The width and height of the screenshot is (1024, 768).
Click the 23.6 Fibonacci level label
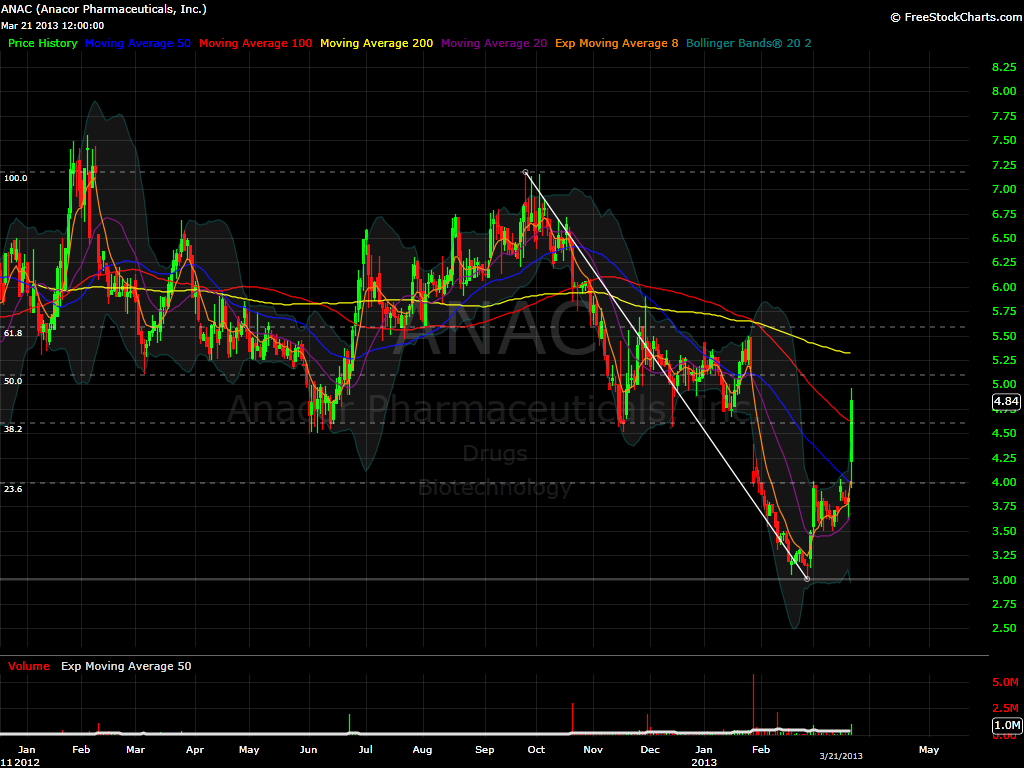[13, 489]
